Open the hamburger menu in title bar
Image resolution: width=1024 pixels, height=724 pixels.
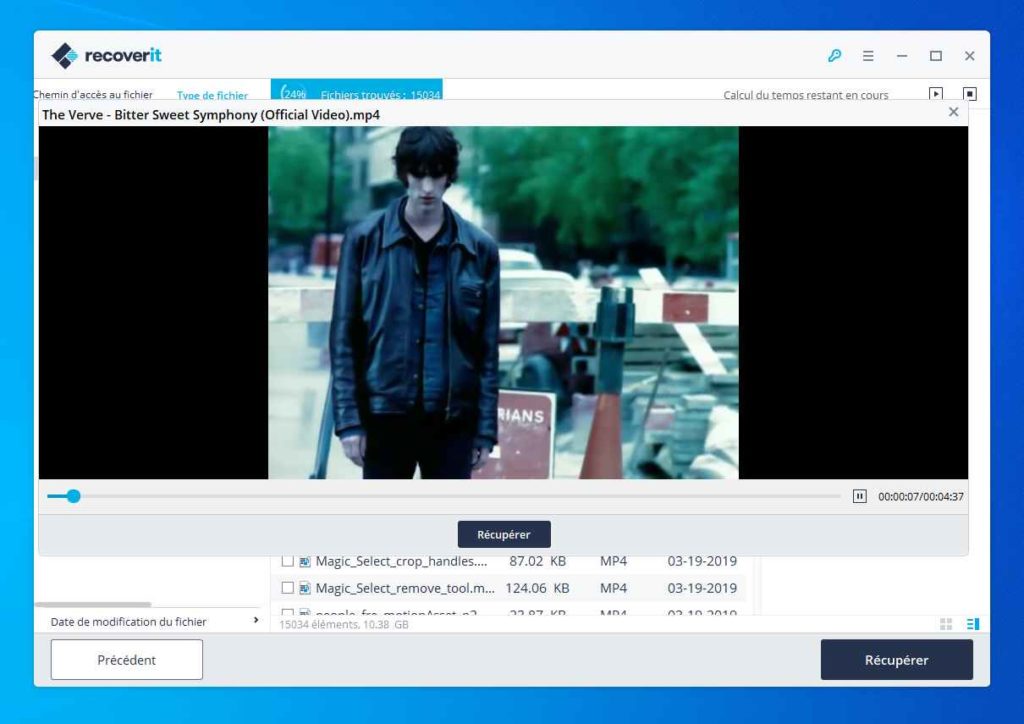(868, 56)
